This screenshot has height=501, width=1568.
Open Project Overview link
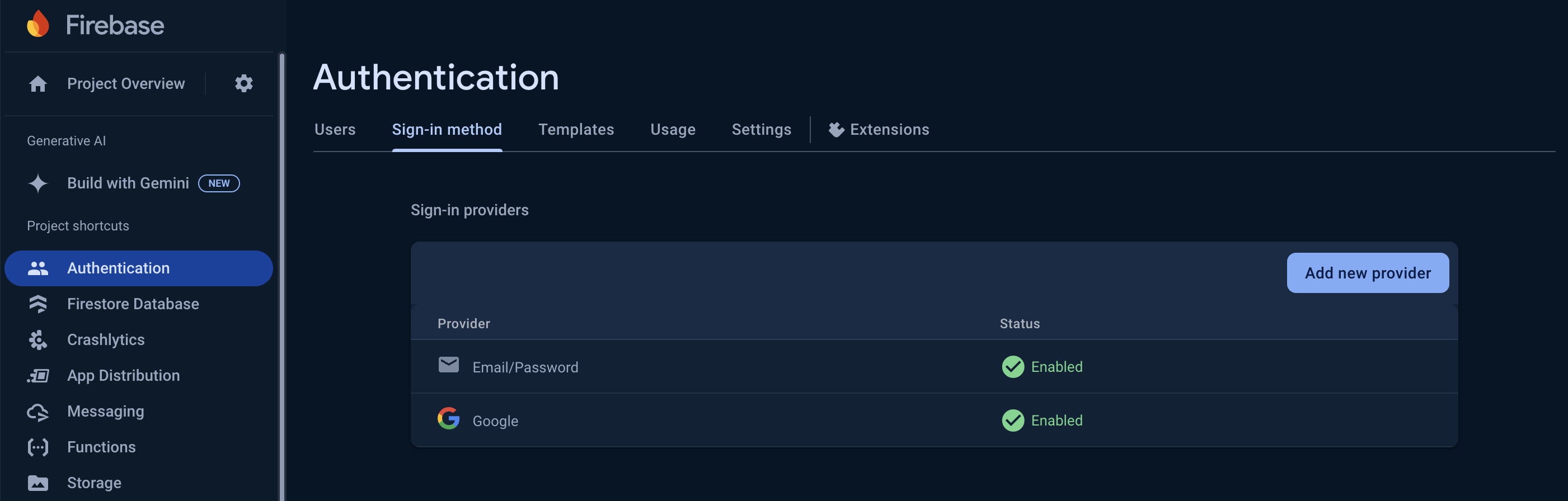[126, 83]
